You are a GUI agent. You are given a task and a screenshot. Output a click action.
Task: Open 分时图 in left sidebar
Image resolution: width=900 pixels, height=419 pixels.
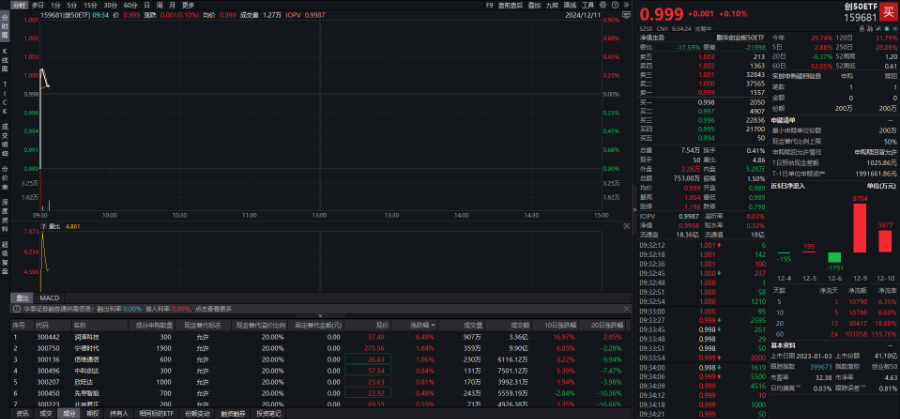pos(5,28)
